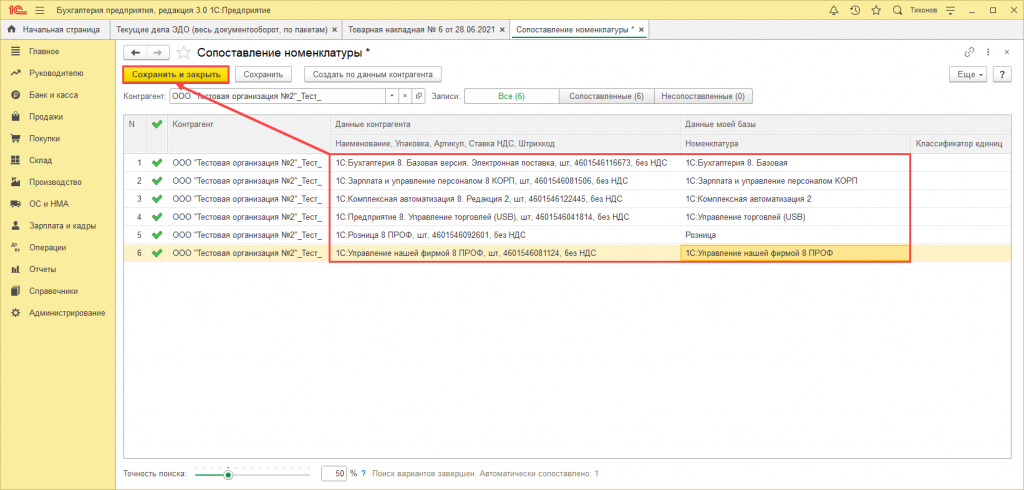Click the search accuracy percent field
This screenshot has width=1024, height=490.
point(334,473)
